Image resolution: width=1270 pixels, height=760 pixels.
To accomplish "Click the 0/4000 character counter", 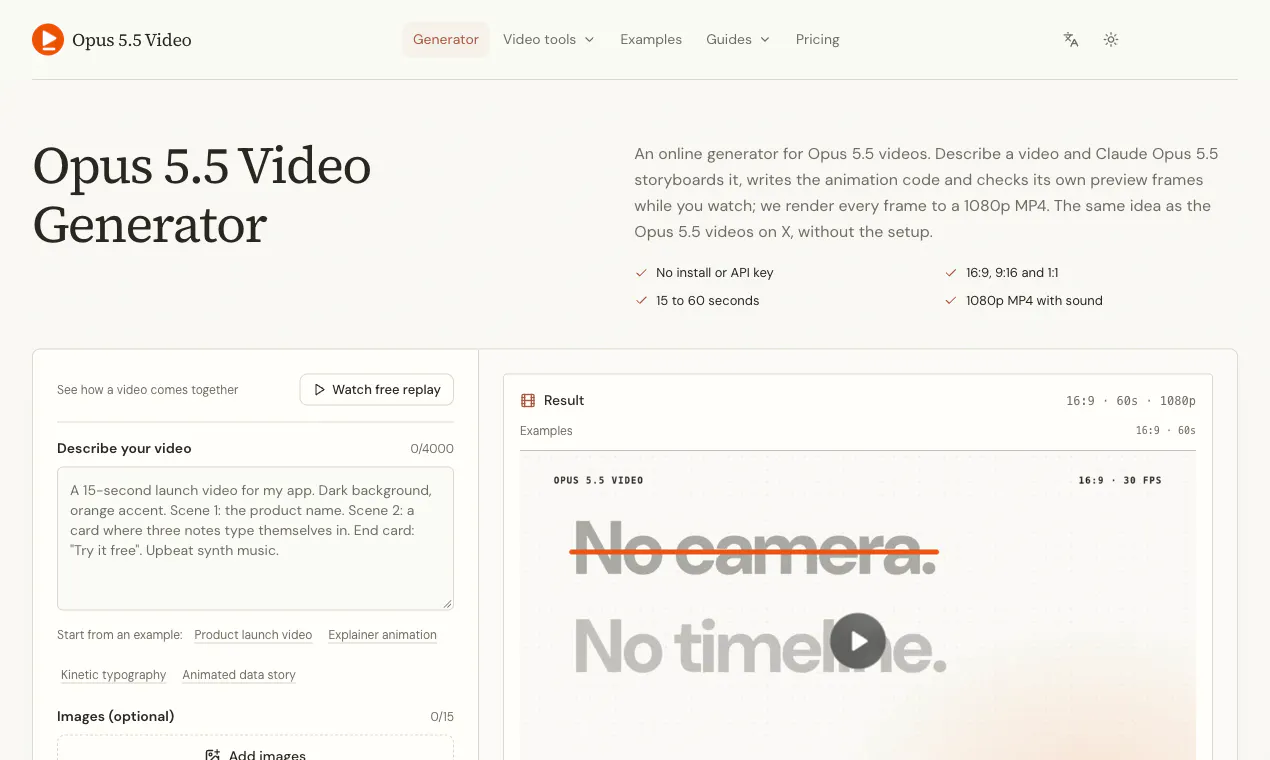I will click(432, 449).
